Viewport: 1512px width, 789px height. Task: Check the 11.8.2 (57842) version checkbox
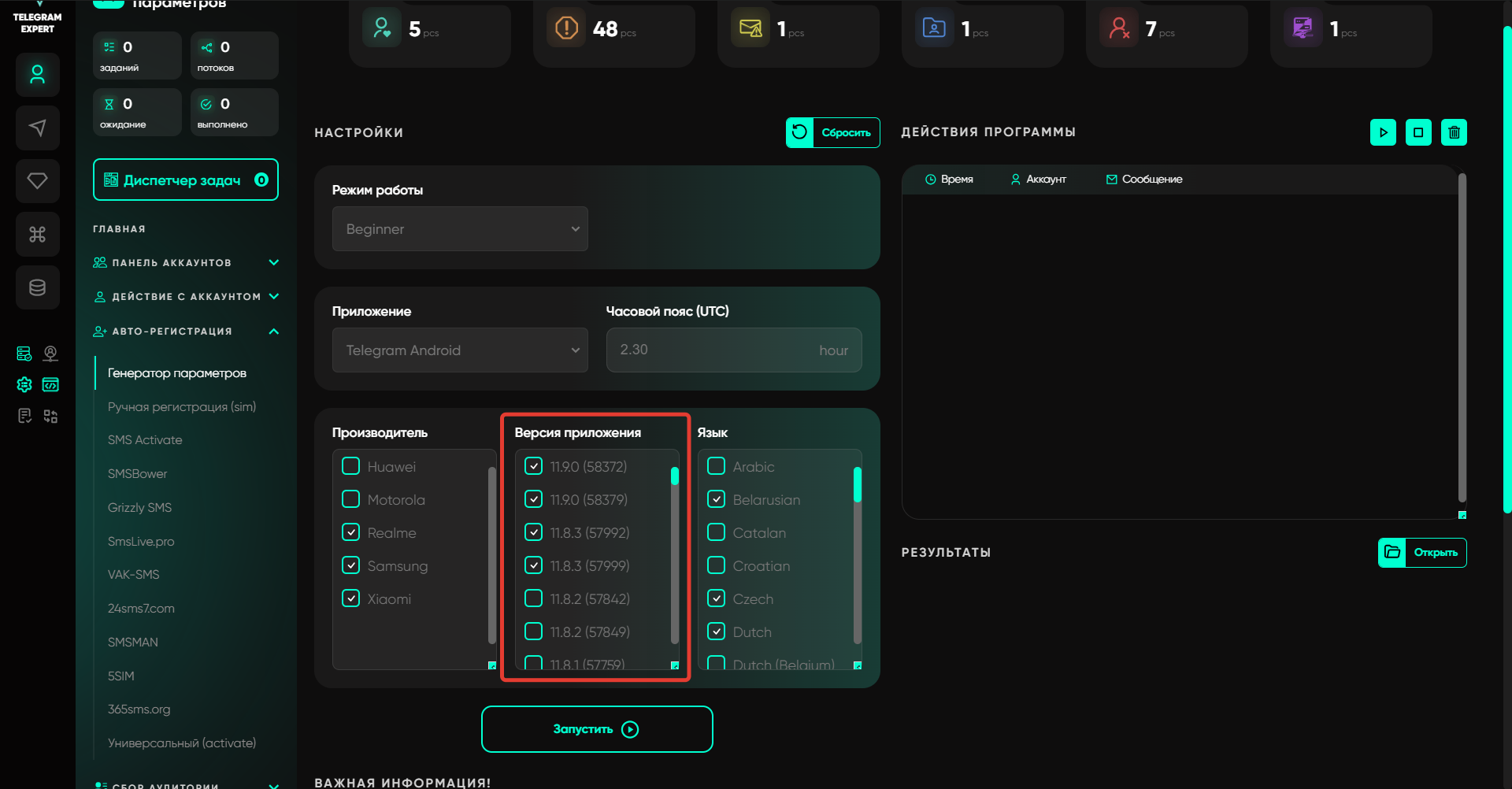point(534,598)
